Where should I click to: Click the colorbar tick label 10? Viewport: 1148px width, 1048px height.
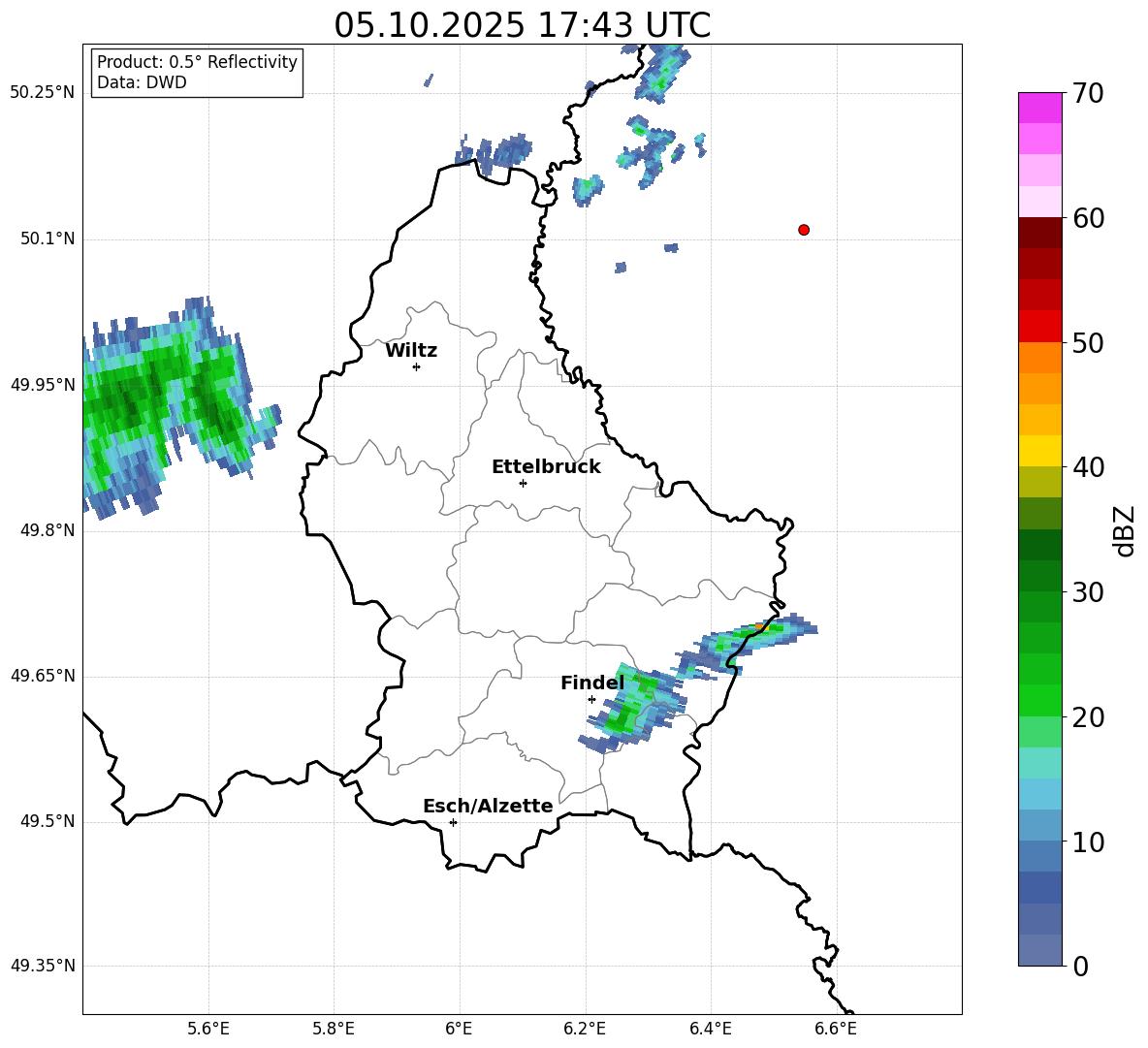pyautogui.click(x=1088, y=842)
